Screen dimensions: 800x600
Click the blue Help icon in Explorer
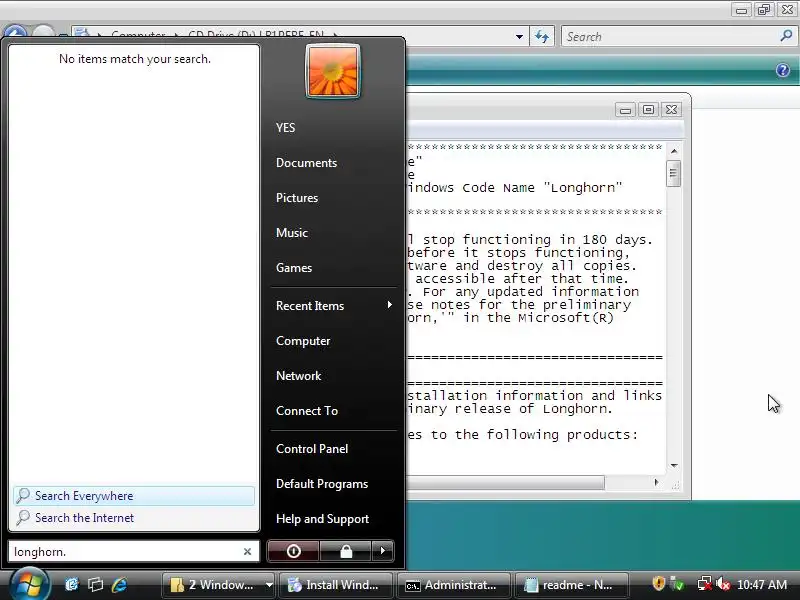pos(783,70)
